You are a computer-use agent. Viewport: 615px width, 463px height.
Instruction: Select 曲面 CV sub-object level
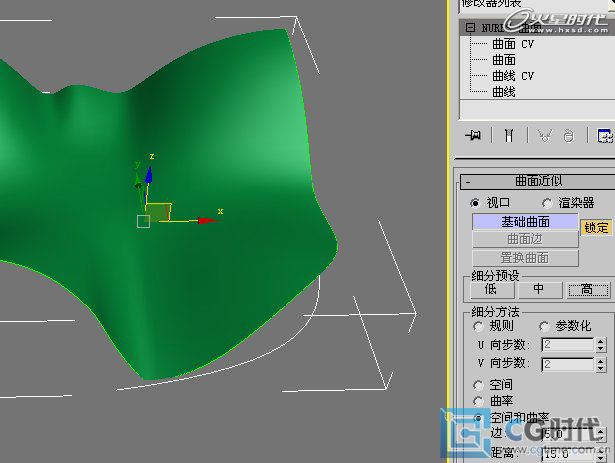coord(513,44)
